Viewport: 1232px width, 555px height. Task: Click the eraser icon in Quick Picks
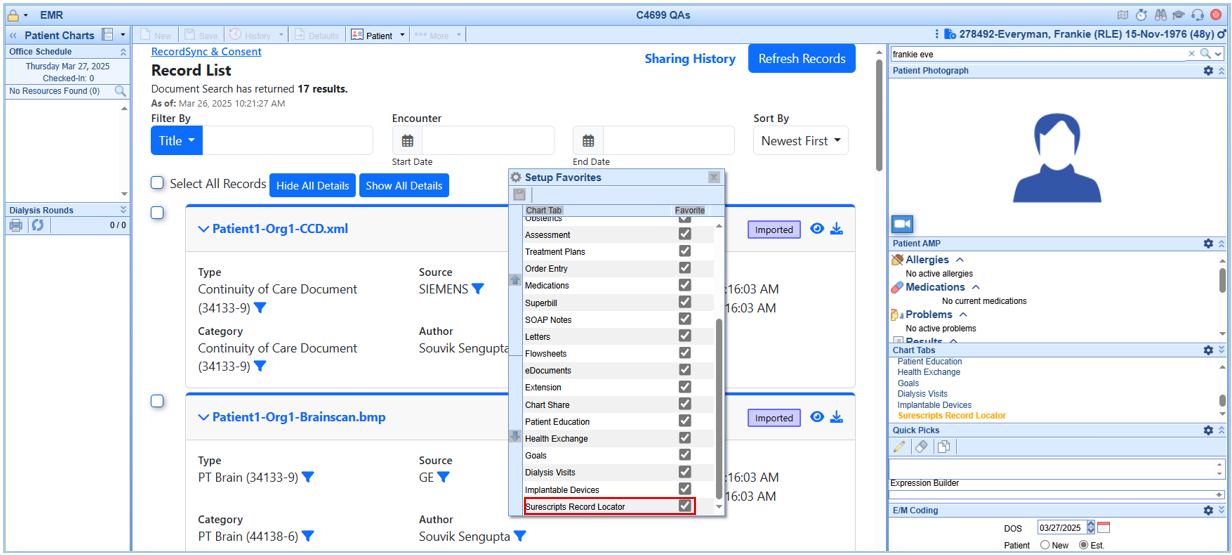[x=922, y=447]
